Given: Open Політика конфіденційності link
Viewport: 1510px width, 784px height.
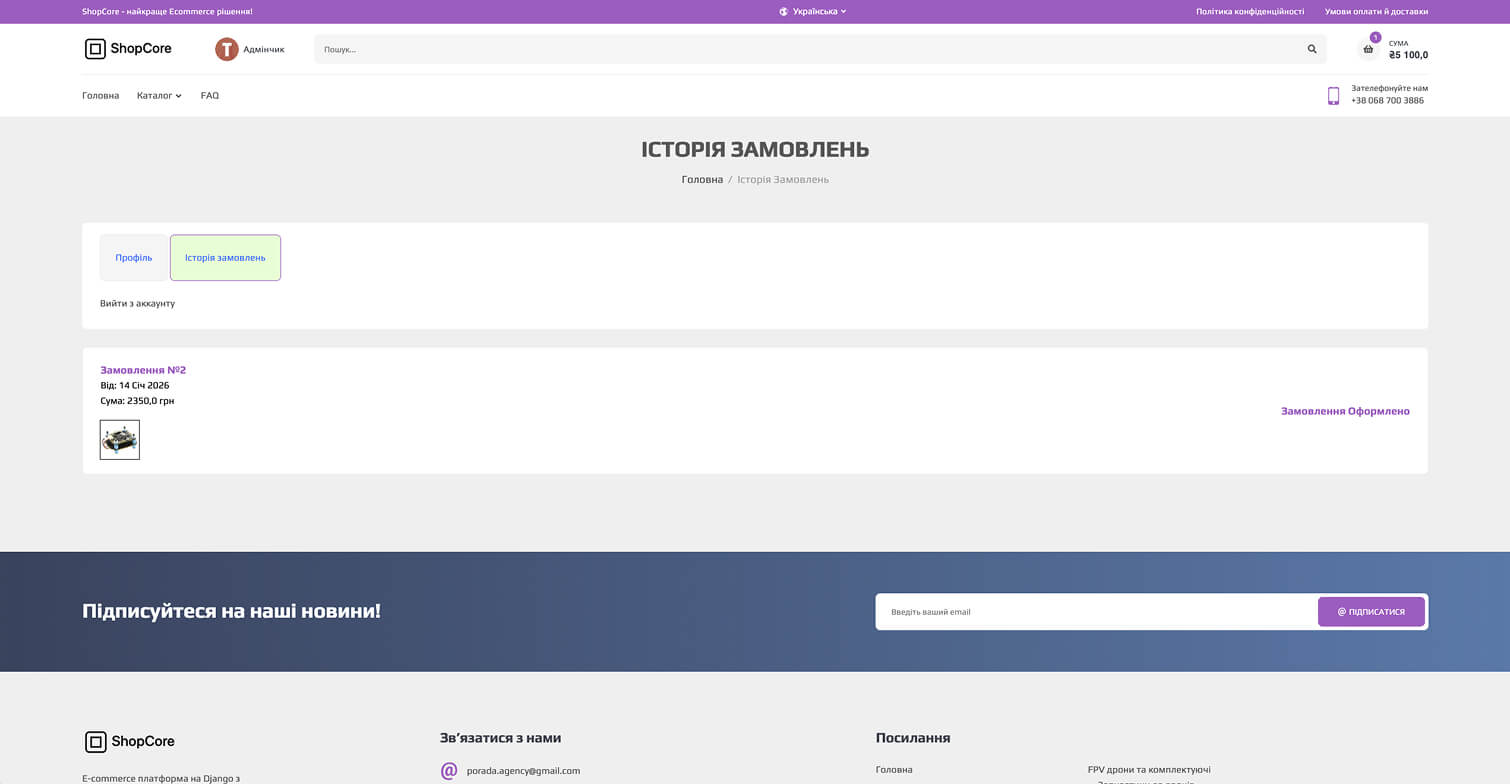Looking at the screenshot, I should 1249,12.
